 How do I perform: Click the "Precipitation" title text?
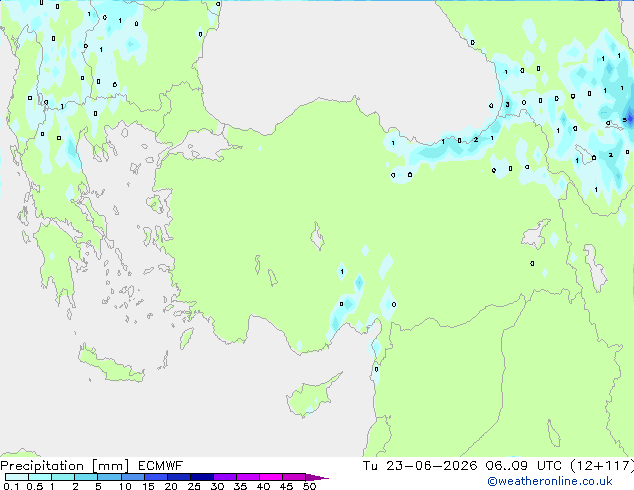42,466
